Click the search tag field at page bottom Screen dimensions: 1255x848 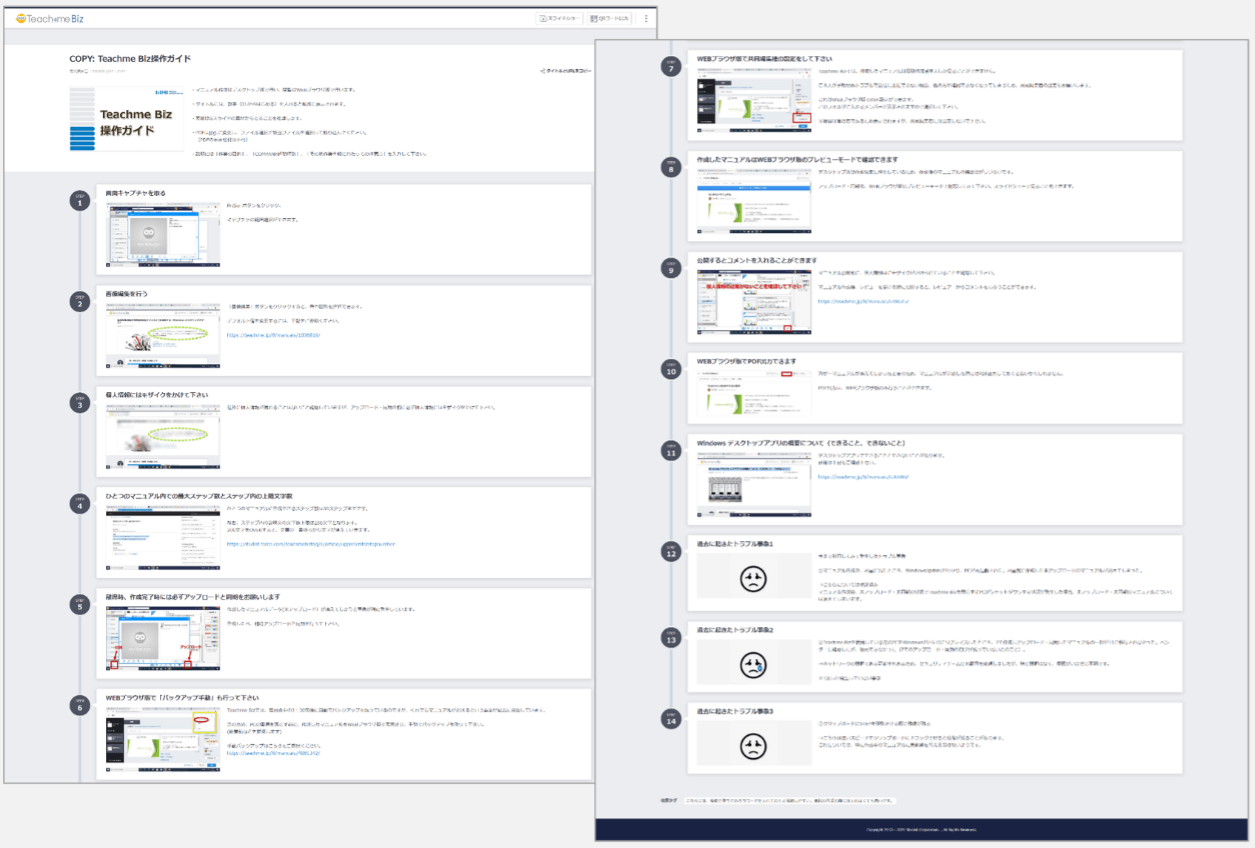[x=789, y=801]
